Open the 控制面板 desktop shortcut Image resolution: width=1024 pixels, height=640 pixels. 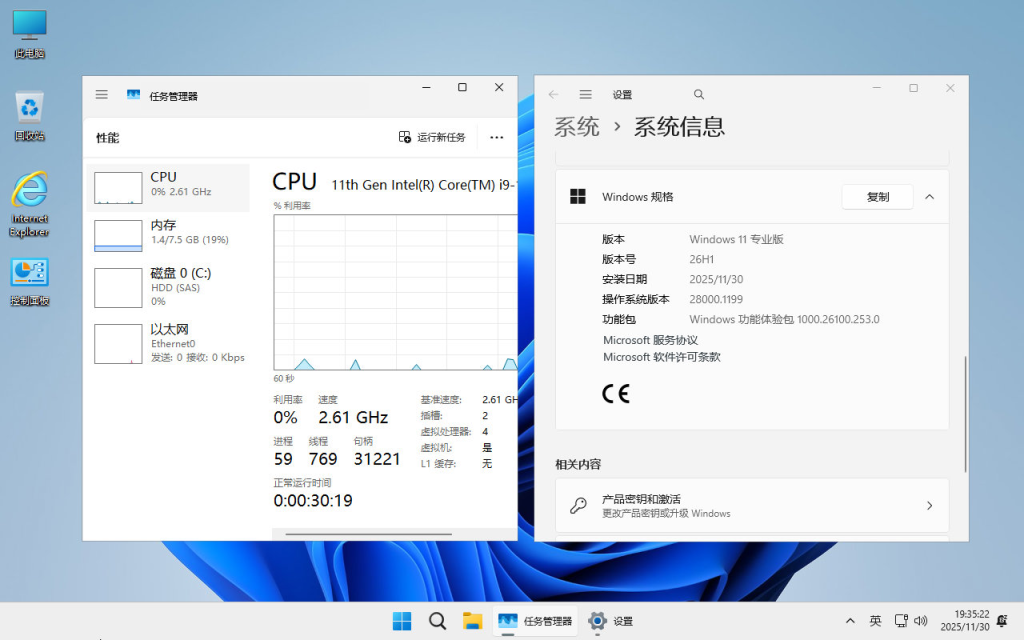(28, 273)
